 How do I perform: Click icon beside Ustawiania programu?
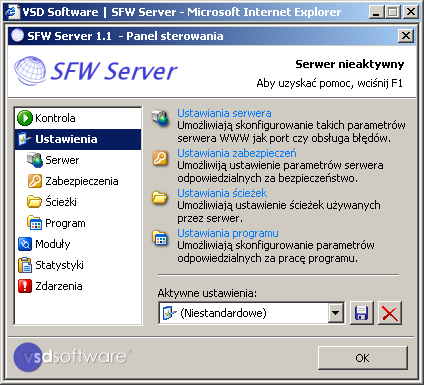pyautogui.click(x=160, y=238)
